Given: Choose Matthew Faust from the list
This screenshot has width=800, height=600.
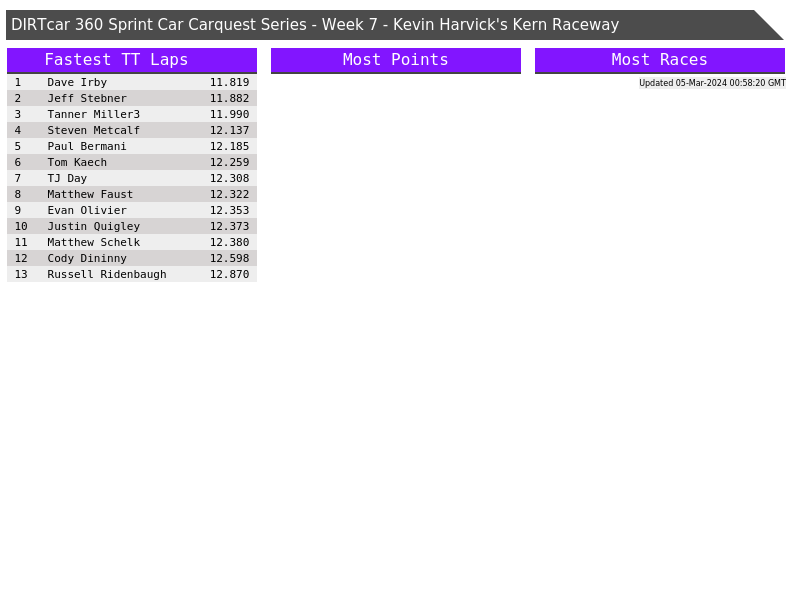Looking at the screenshot, I should click(x=90, y=195).
